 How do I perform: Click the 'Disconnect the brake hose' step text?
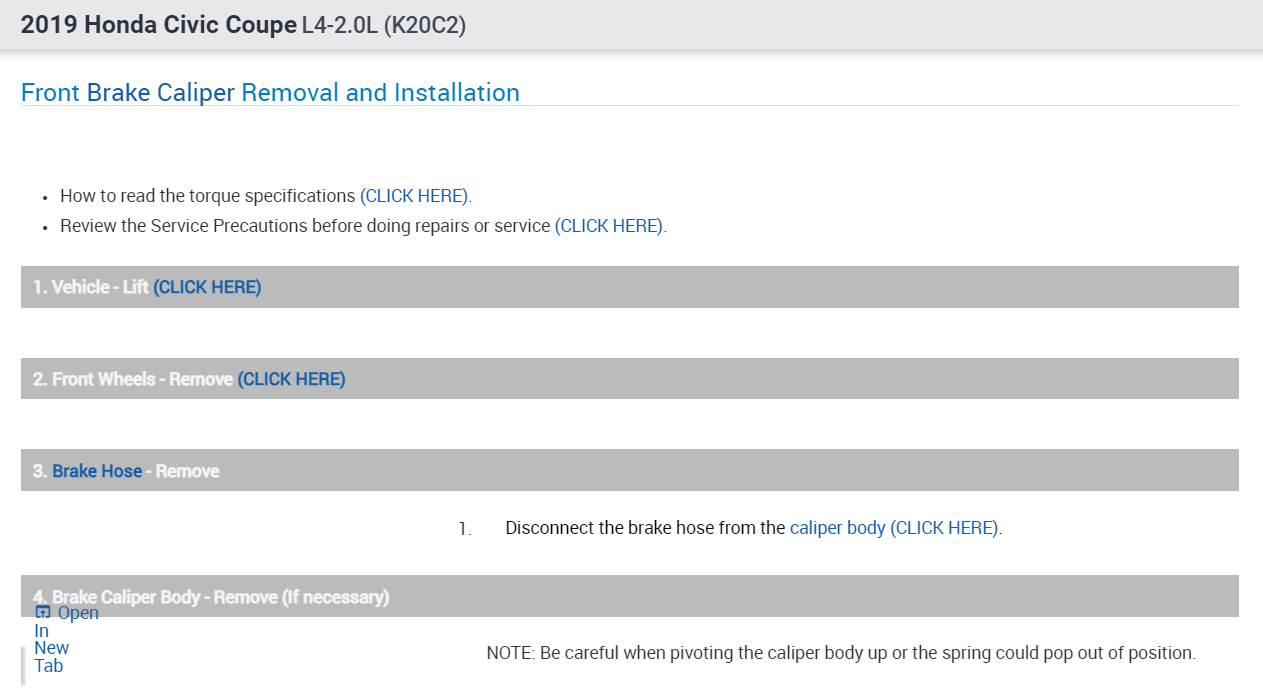[645, 528]
